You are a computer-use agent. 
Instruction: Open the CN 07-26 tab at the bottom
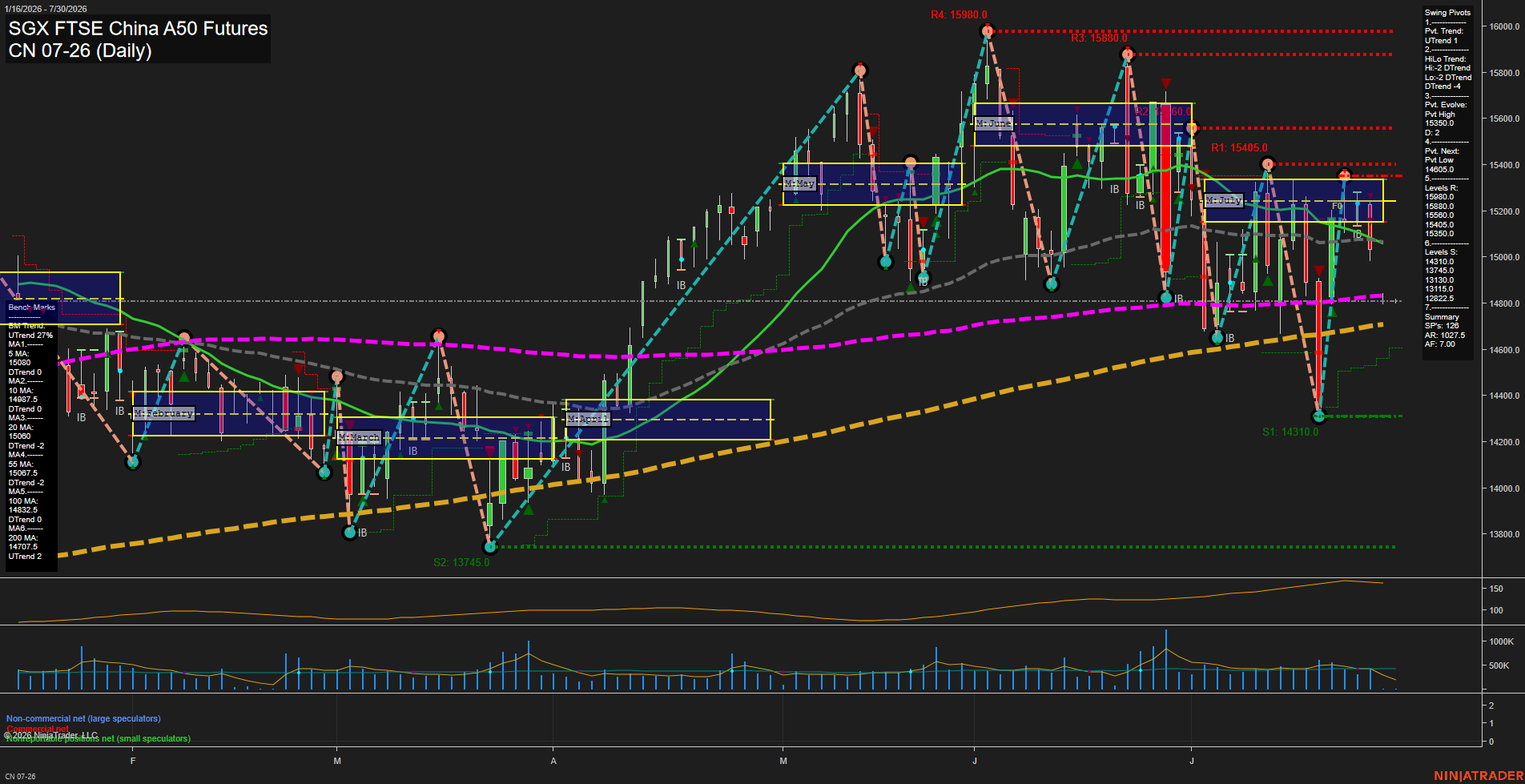[x=20, y=776]
